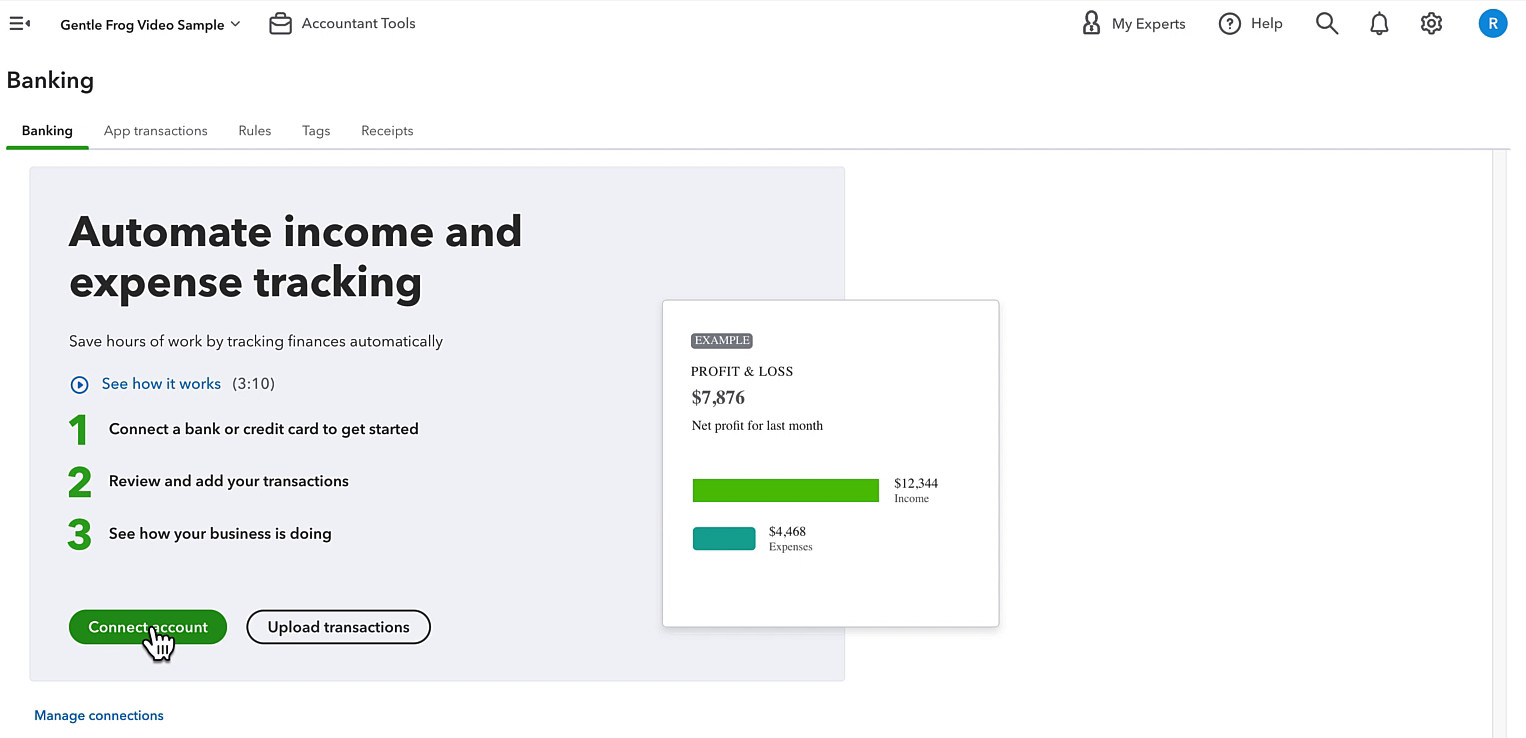The width and height of the screenshot is (1526, 738).
Task: Click the play icon beside See how it works
Action: coord(79,384)
